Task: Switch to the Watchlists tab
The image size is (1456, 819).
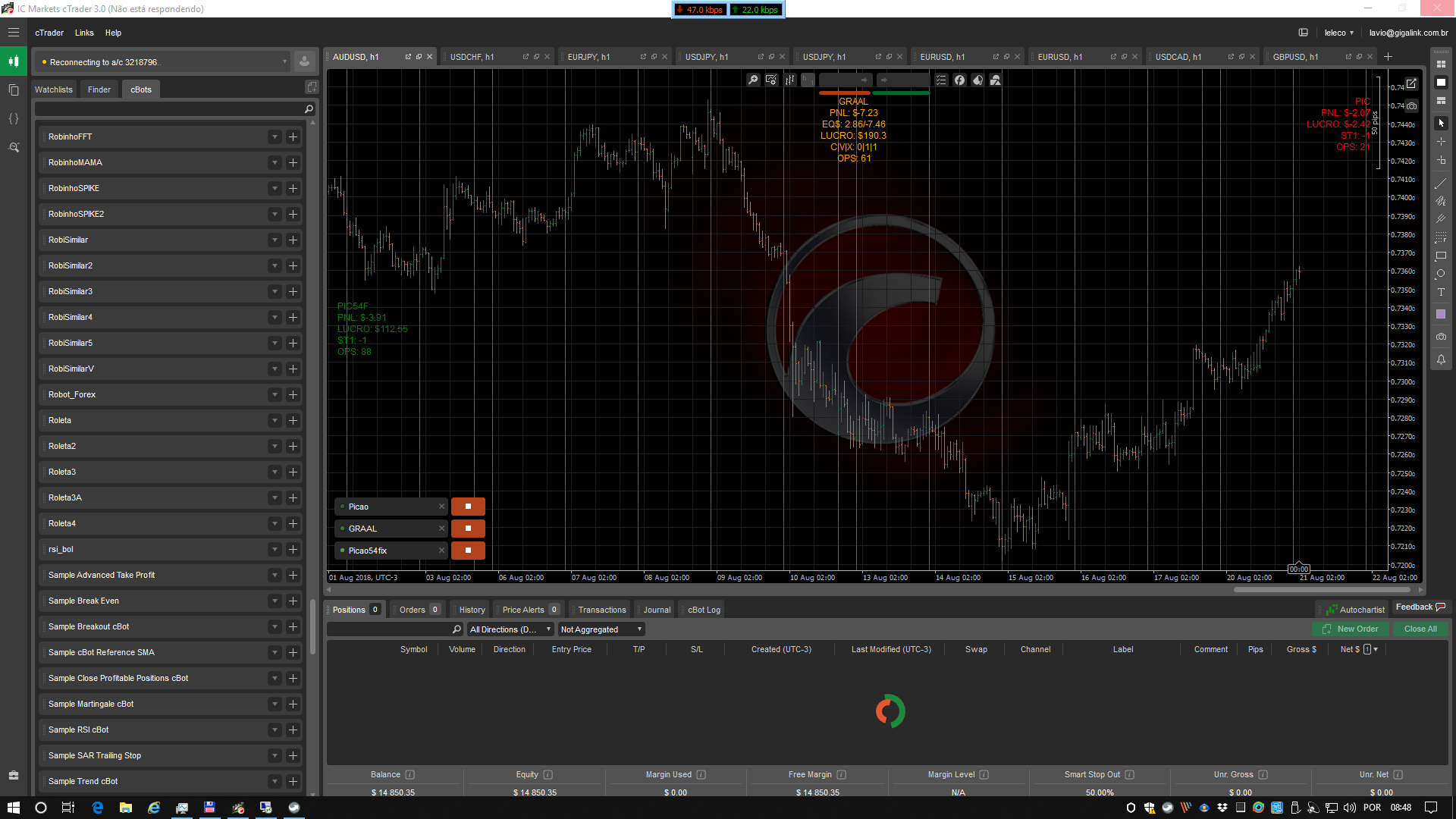Action: [x=54, y=89]
